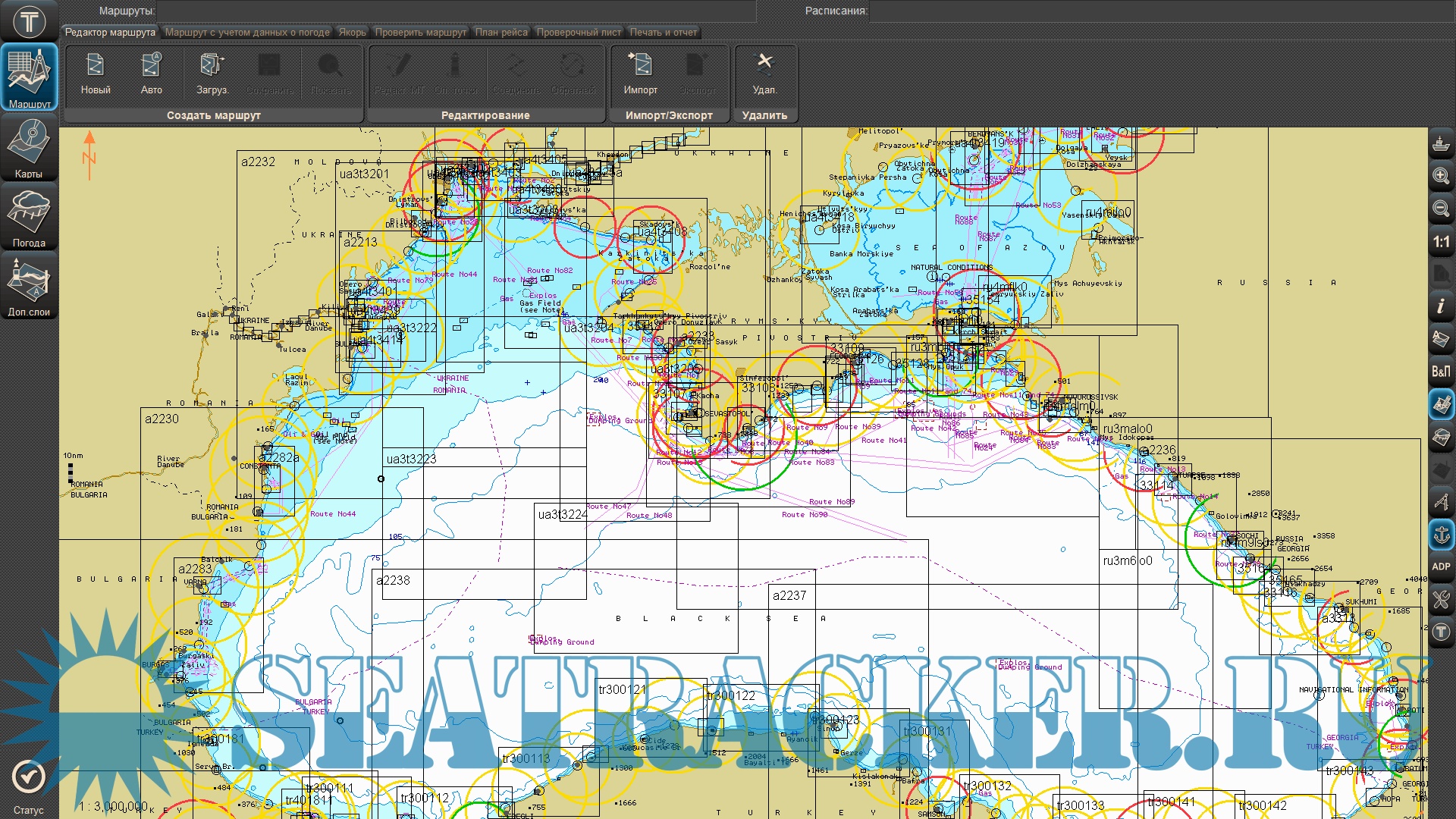Zoom in the chart with magnifier plus
This screenshot has height=819, width=1456.
tap(1441, 176)
